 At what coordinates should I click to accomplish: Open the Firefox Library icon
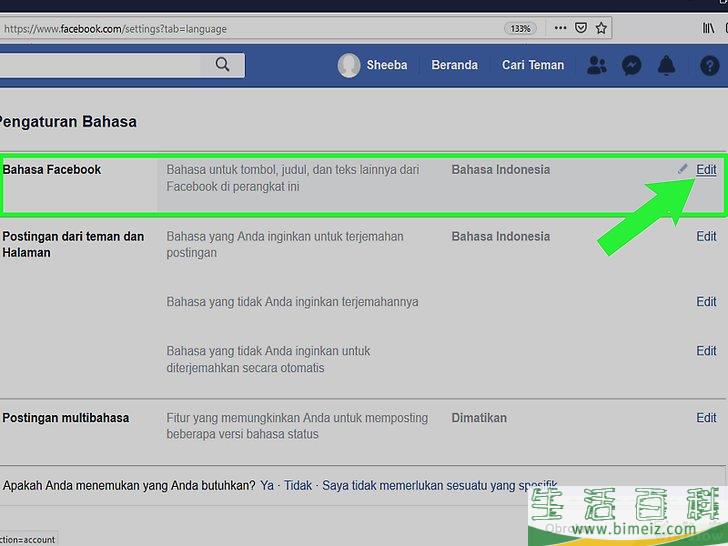click(x=708, y=28)
